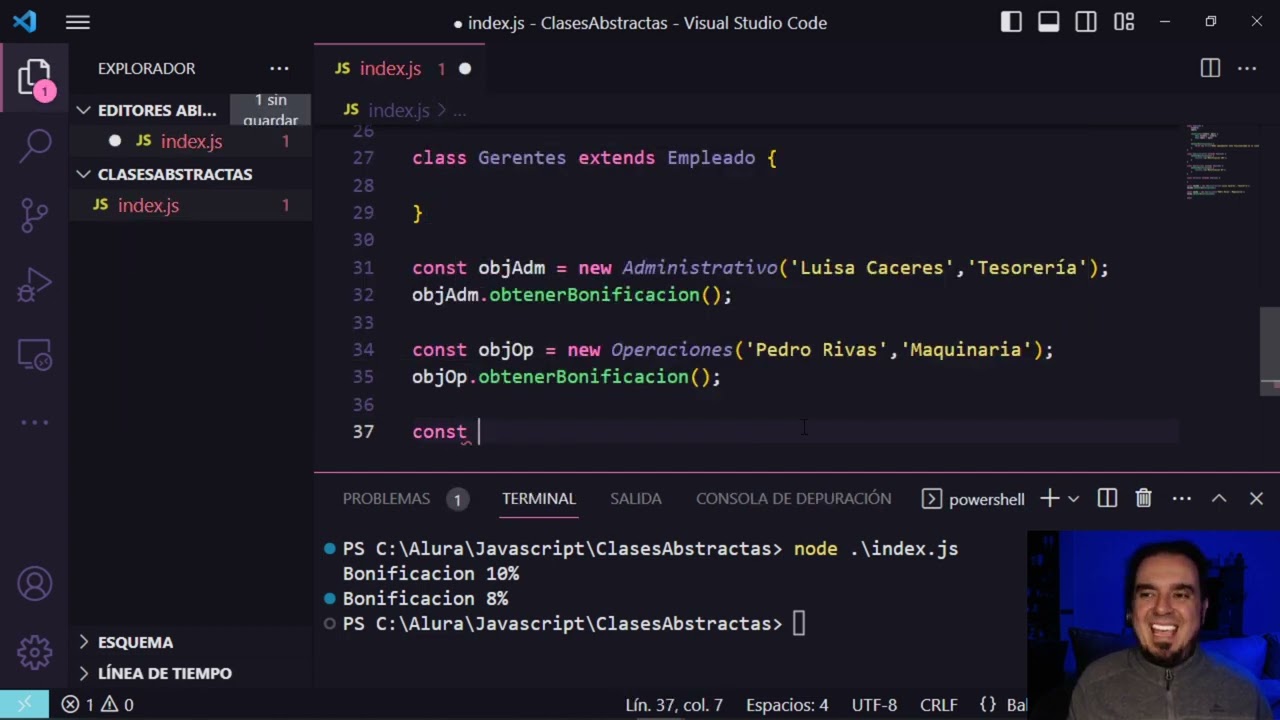This screenshot has height=720, width=1280.
Task: Switch to the TERMINAL panel tab
Action: [x=539, y=498]
